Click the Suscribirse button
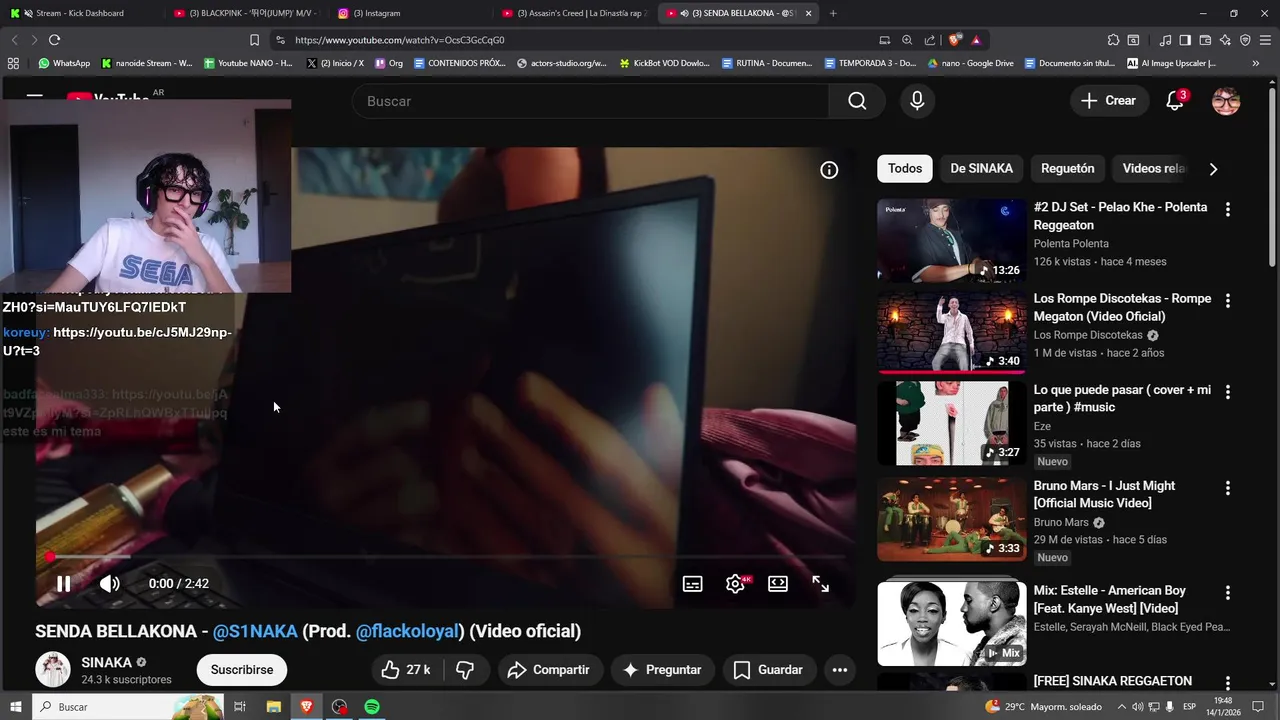1280x720 pixels. point(242,669)
